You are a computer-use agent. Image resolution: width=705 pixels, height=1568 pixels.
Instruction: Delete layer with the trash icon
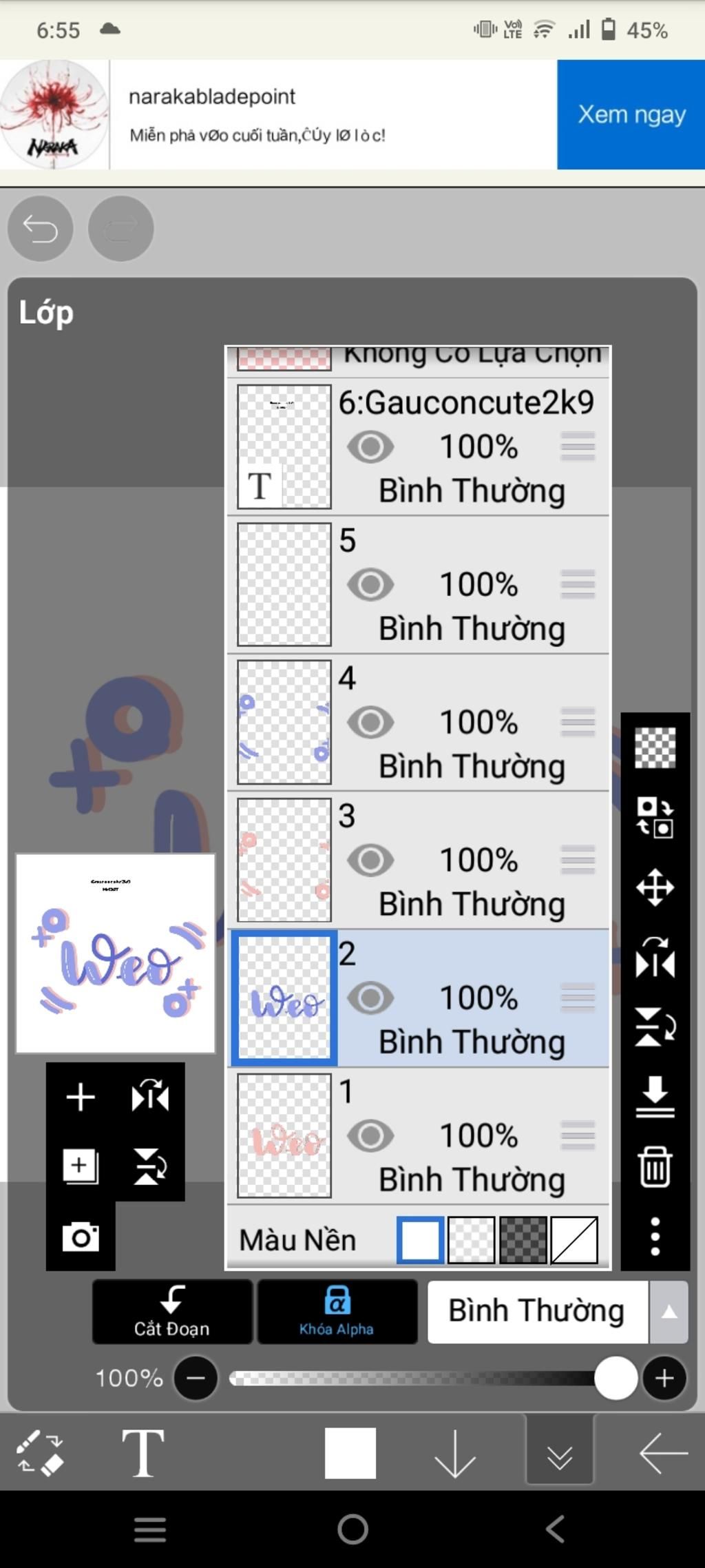(x=655, y=1167)
